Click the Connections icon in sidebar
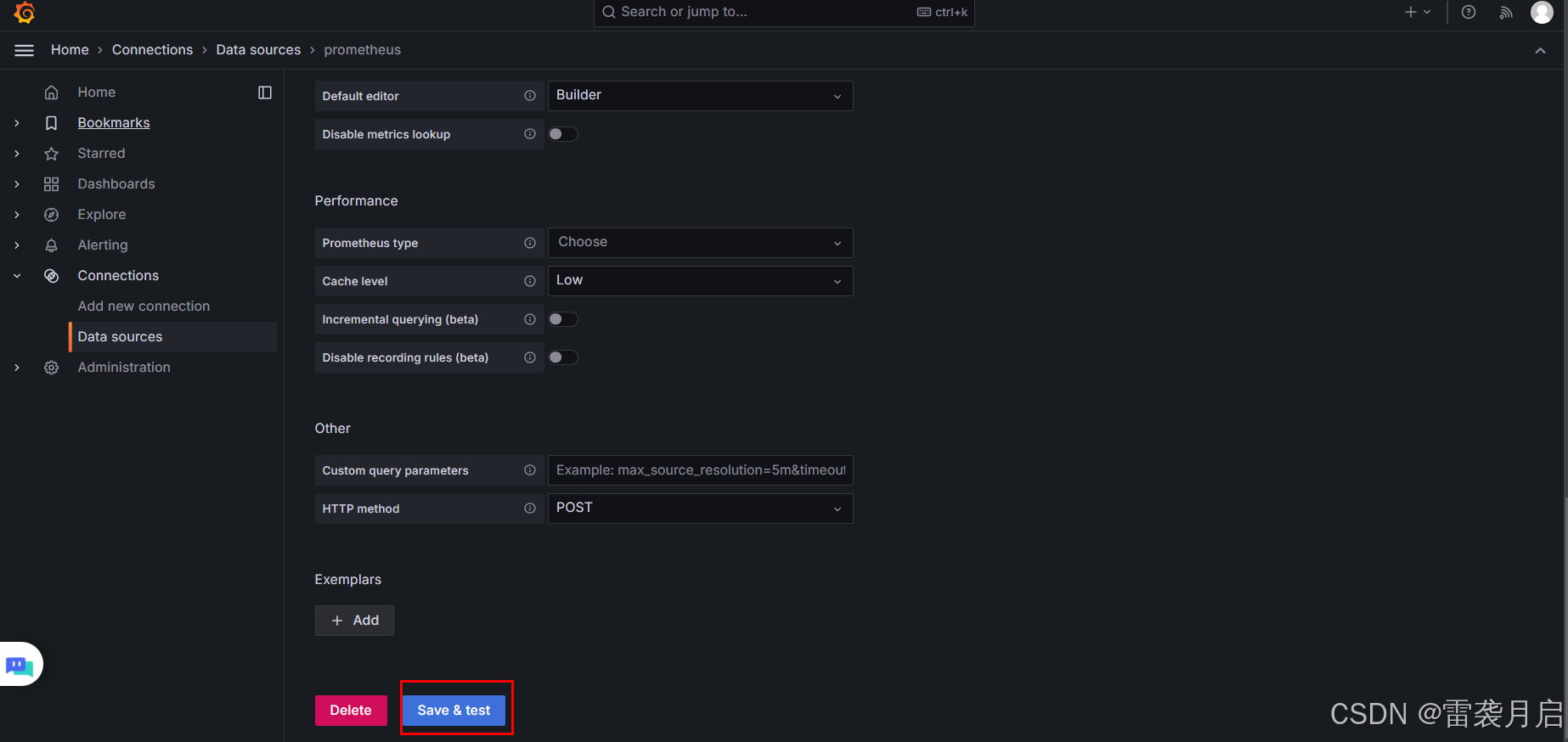Viewport: 1568px width, 742px height. tap(52, 276)
